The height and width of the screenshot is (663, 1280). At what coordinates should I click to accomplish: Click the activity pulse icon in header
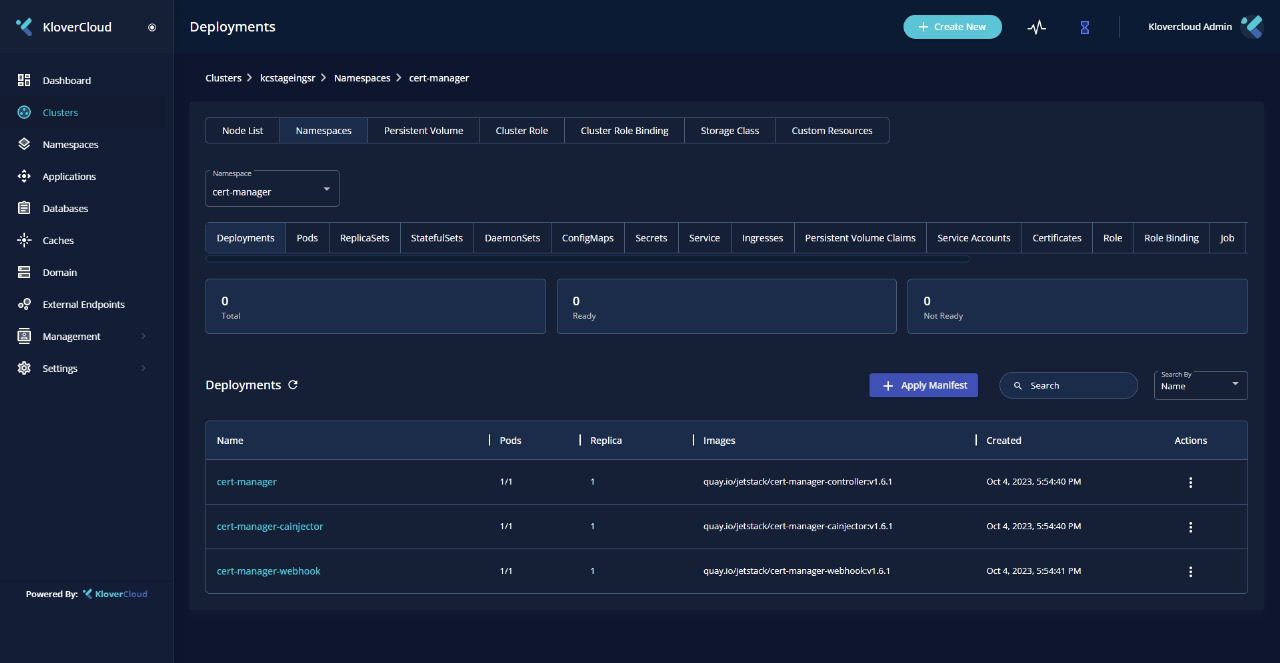click(1036, 27)
